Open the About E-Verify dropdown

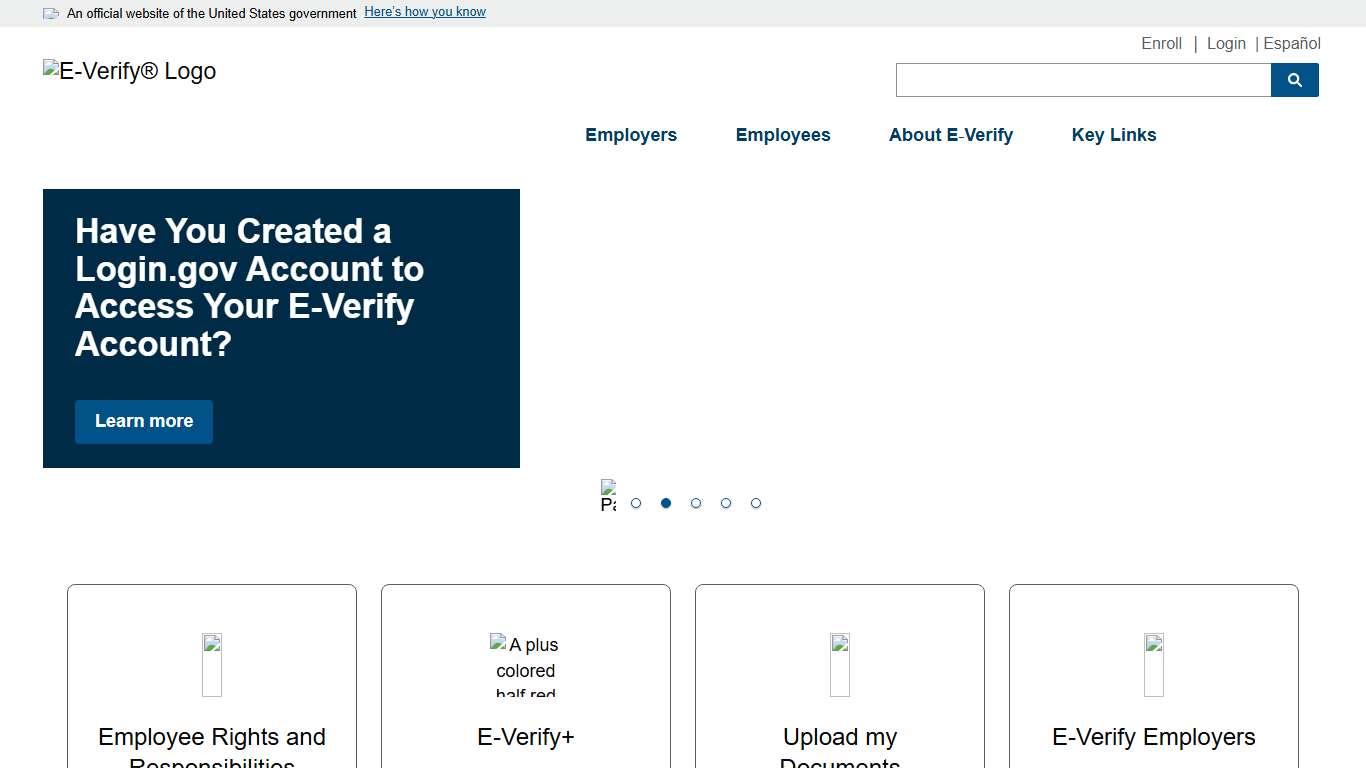click(950, 135)
